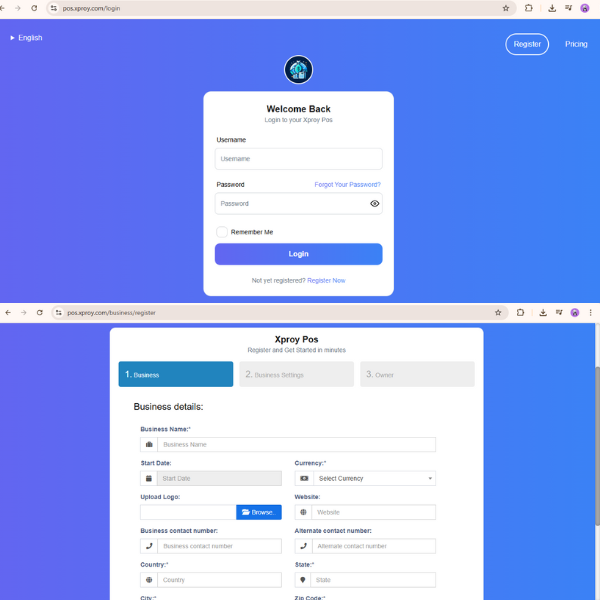Focus the Country field
Viewport: 600px width, 600px height.
click(220, 580)
